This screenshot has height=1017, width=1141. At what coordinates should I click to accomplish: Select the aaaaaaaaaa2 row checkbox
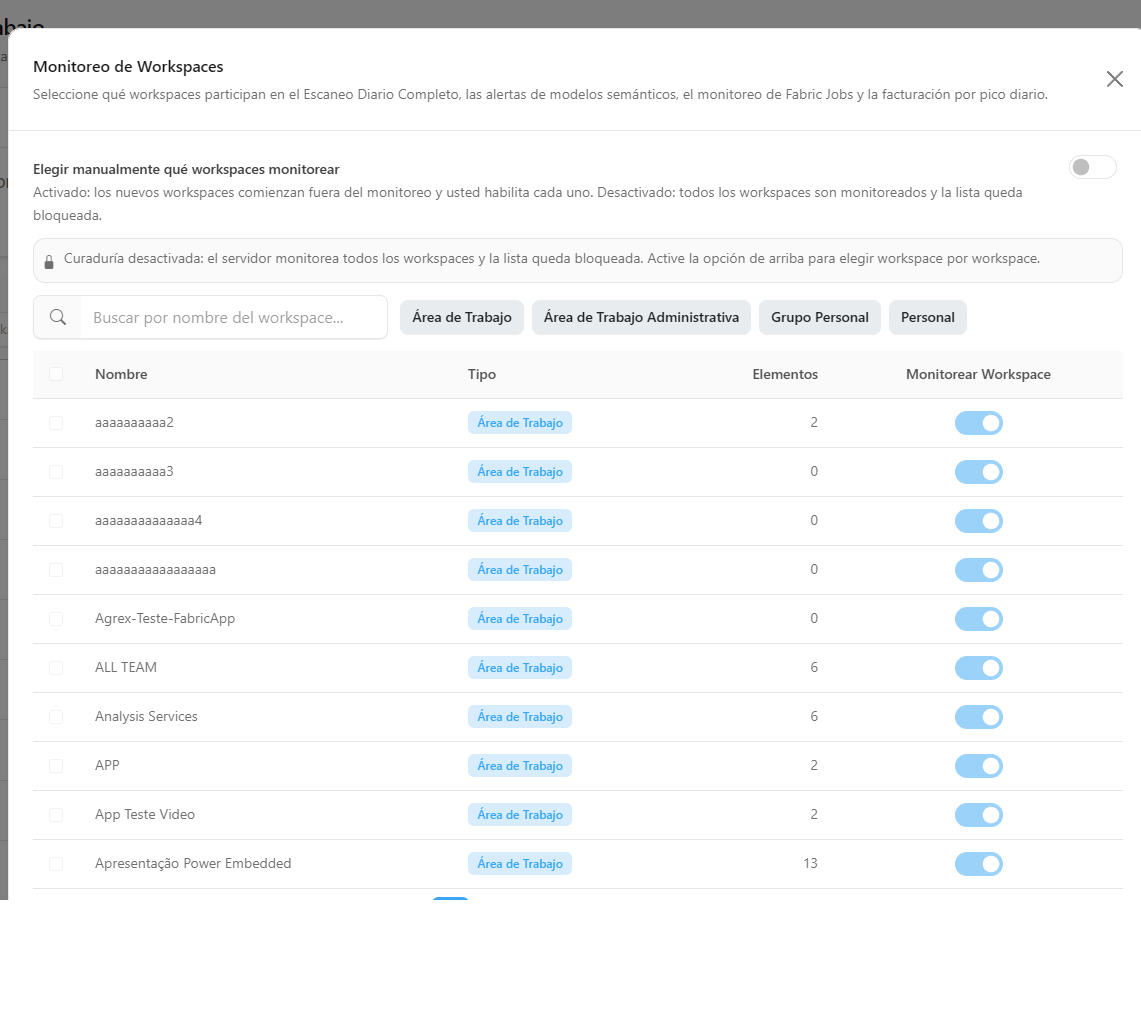point(56,423)
